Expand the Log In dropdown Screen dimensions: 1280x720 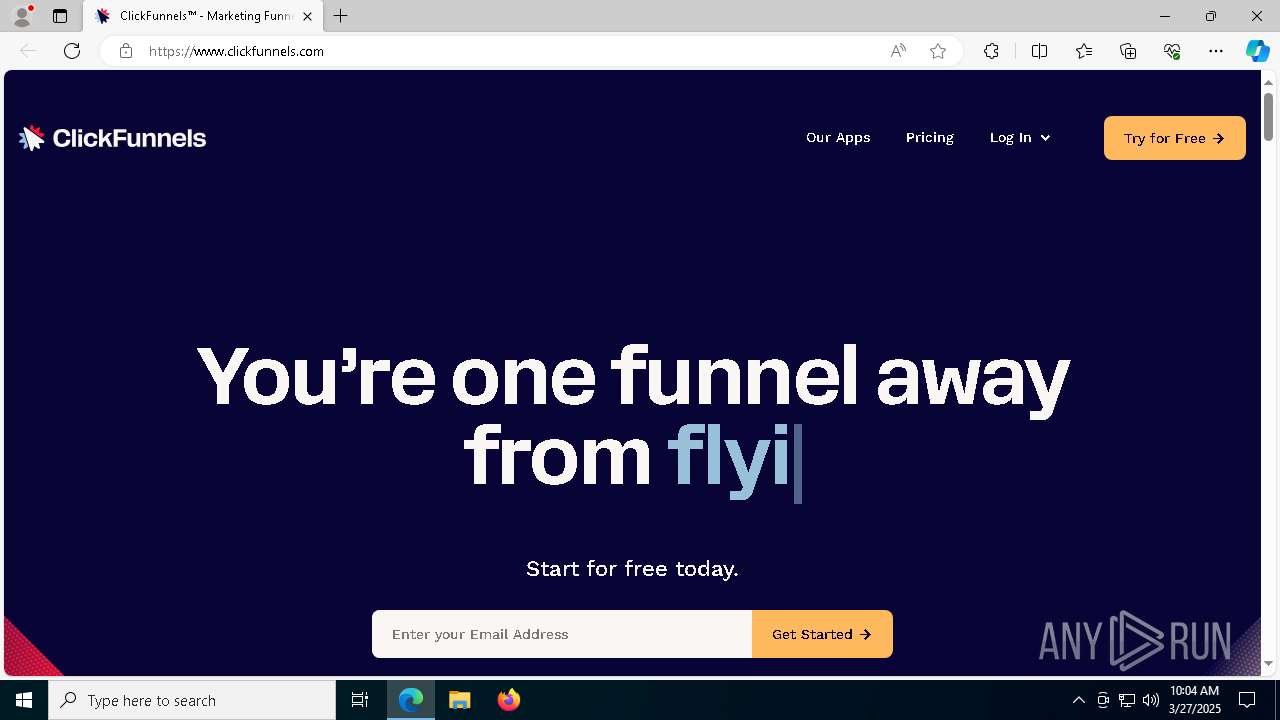1020,138
